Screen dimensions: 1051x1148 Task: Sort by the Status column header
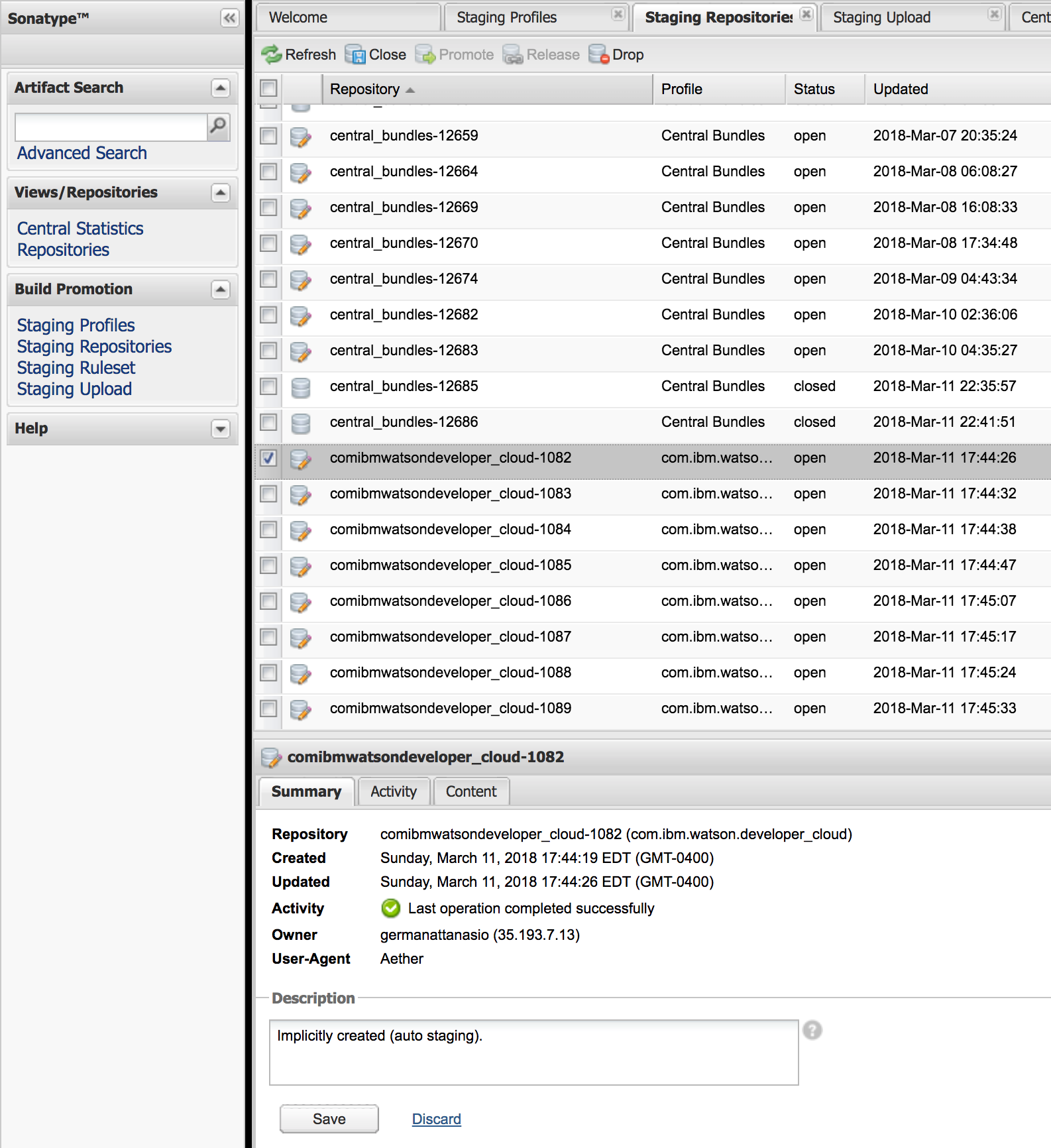pyautogui.click(x=825, y=89)
